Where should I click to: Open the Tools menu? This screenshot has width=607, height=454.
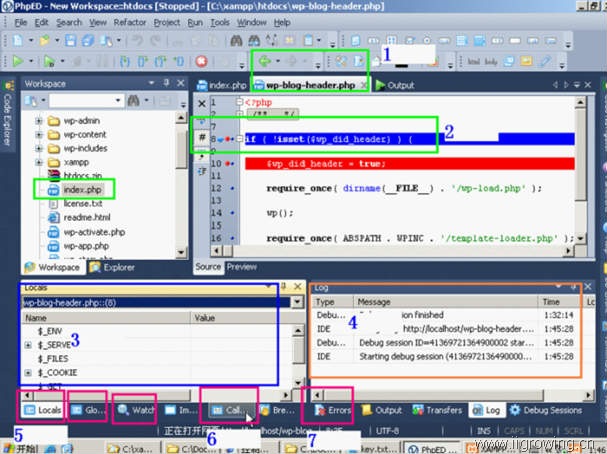[x=220, y=22]
